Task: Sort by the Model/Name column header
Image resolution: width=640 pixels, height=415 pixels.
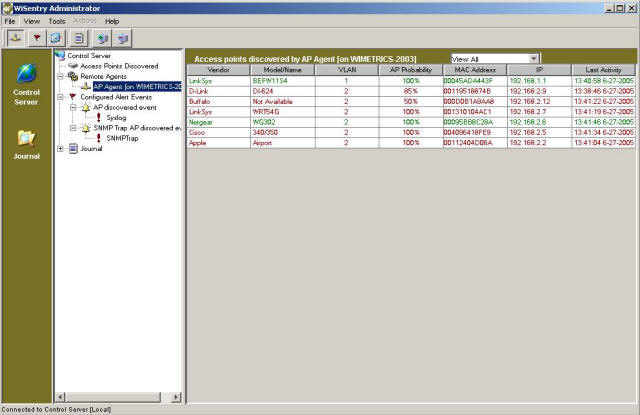Action: tap(282, 70)
